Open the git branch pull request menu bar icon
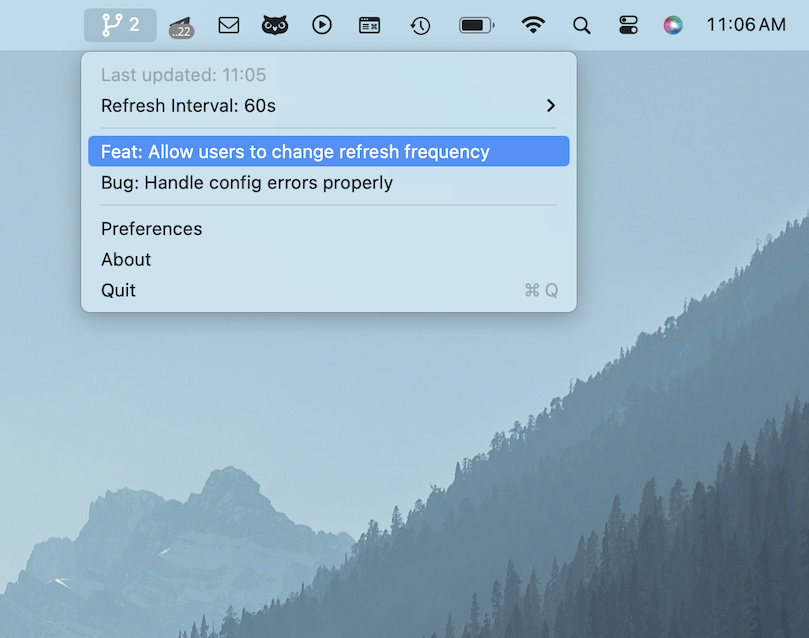The image size is (809, 638). click(x=120, y=25)
